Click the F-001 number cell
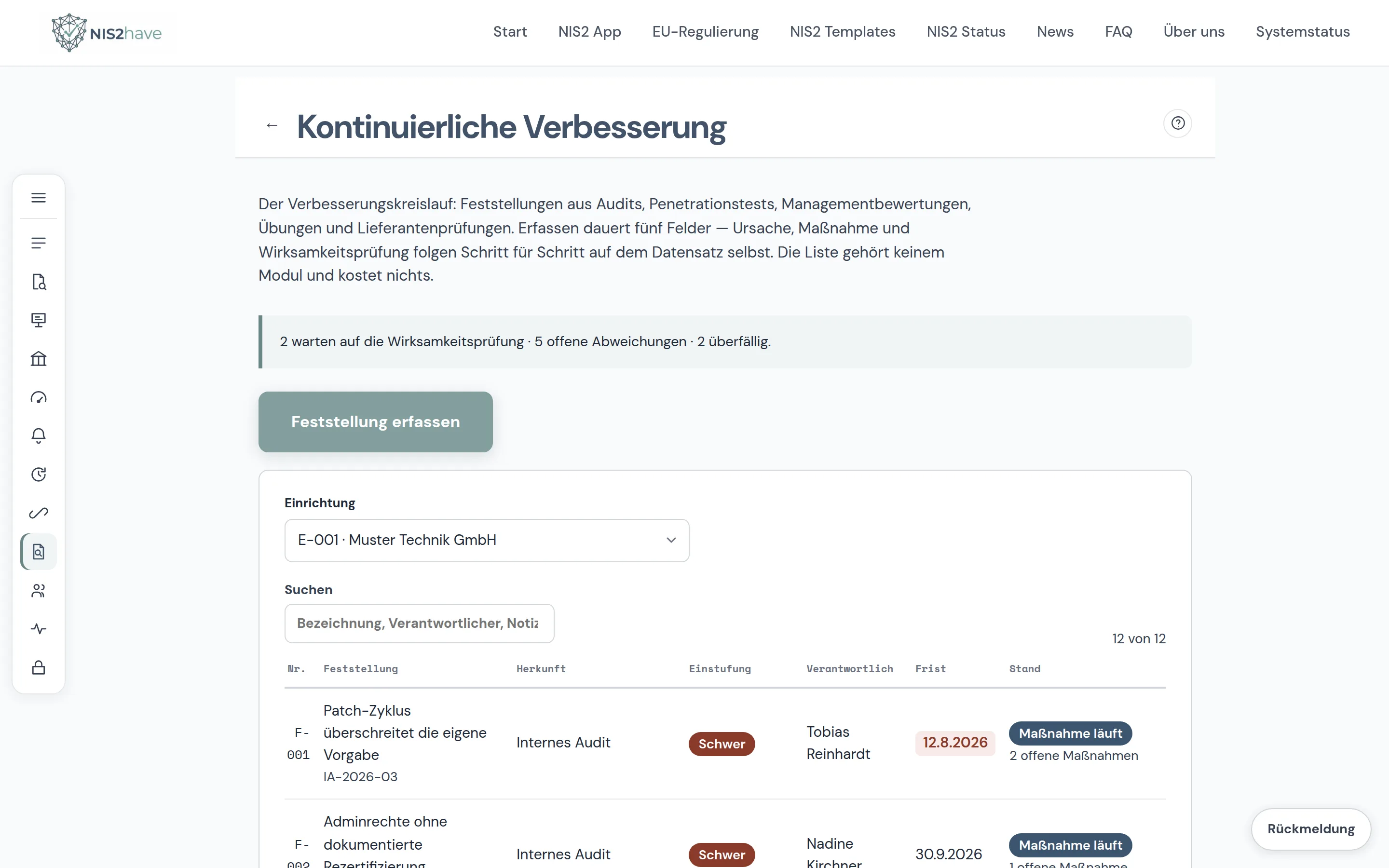 (x=299, y=744)
